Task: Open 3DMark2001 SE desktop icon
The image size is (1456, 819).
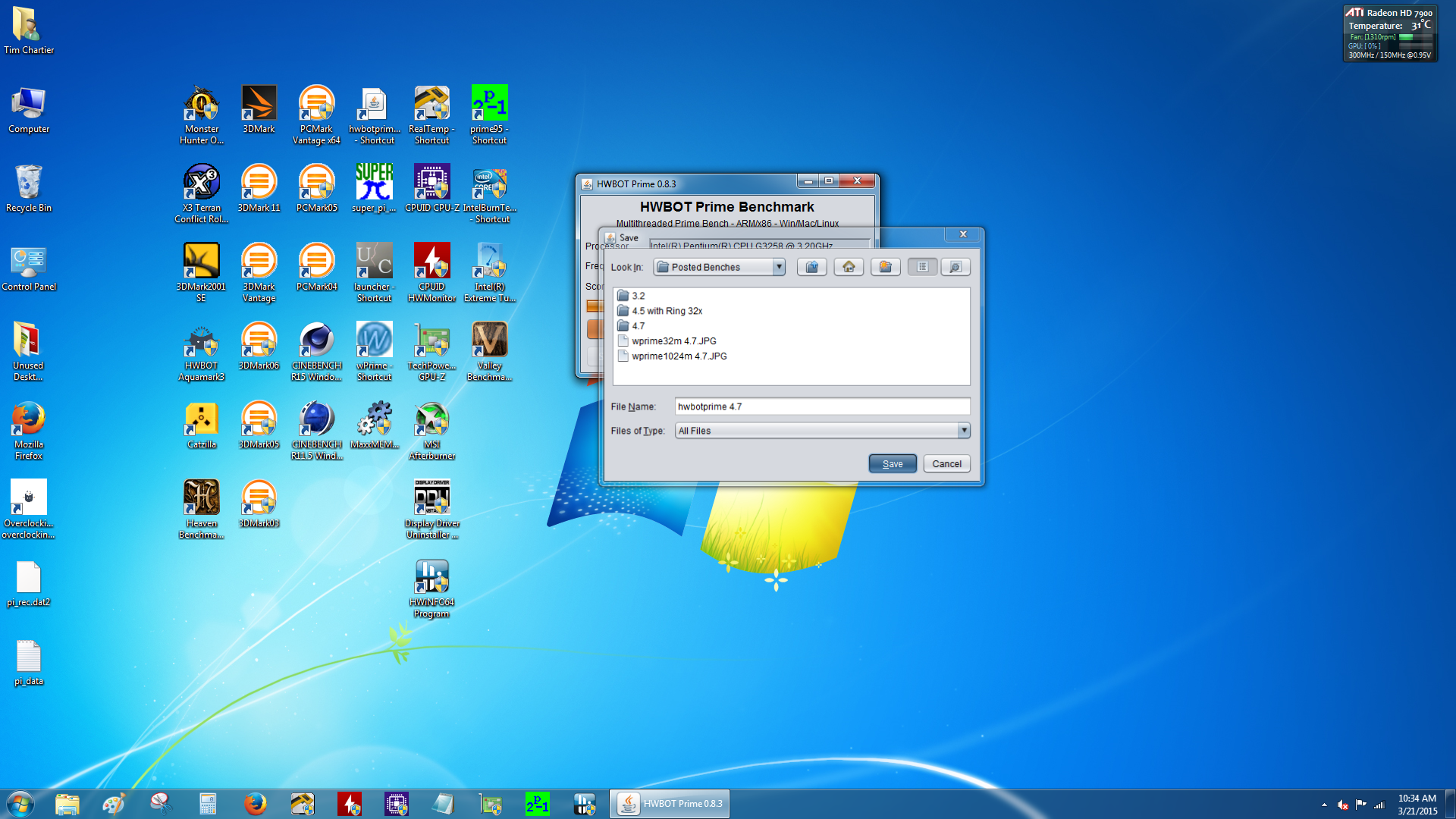Action: (x=201, y=273)
